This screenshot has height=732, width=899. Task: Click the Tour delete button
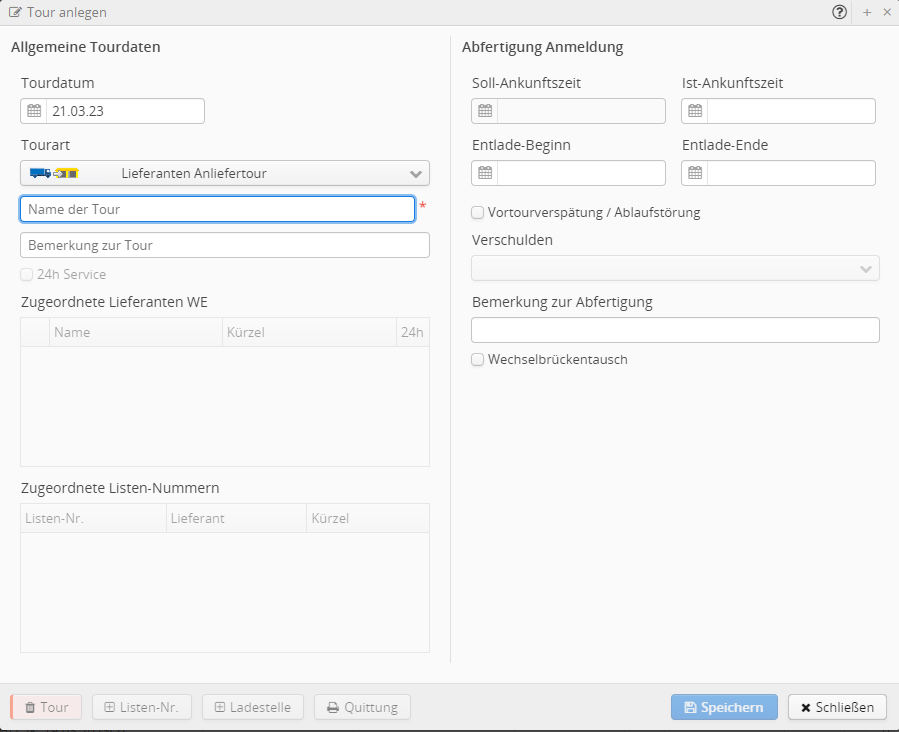click(46, 707)
